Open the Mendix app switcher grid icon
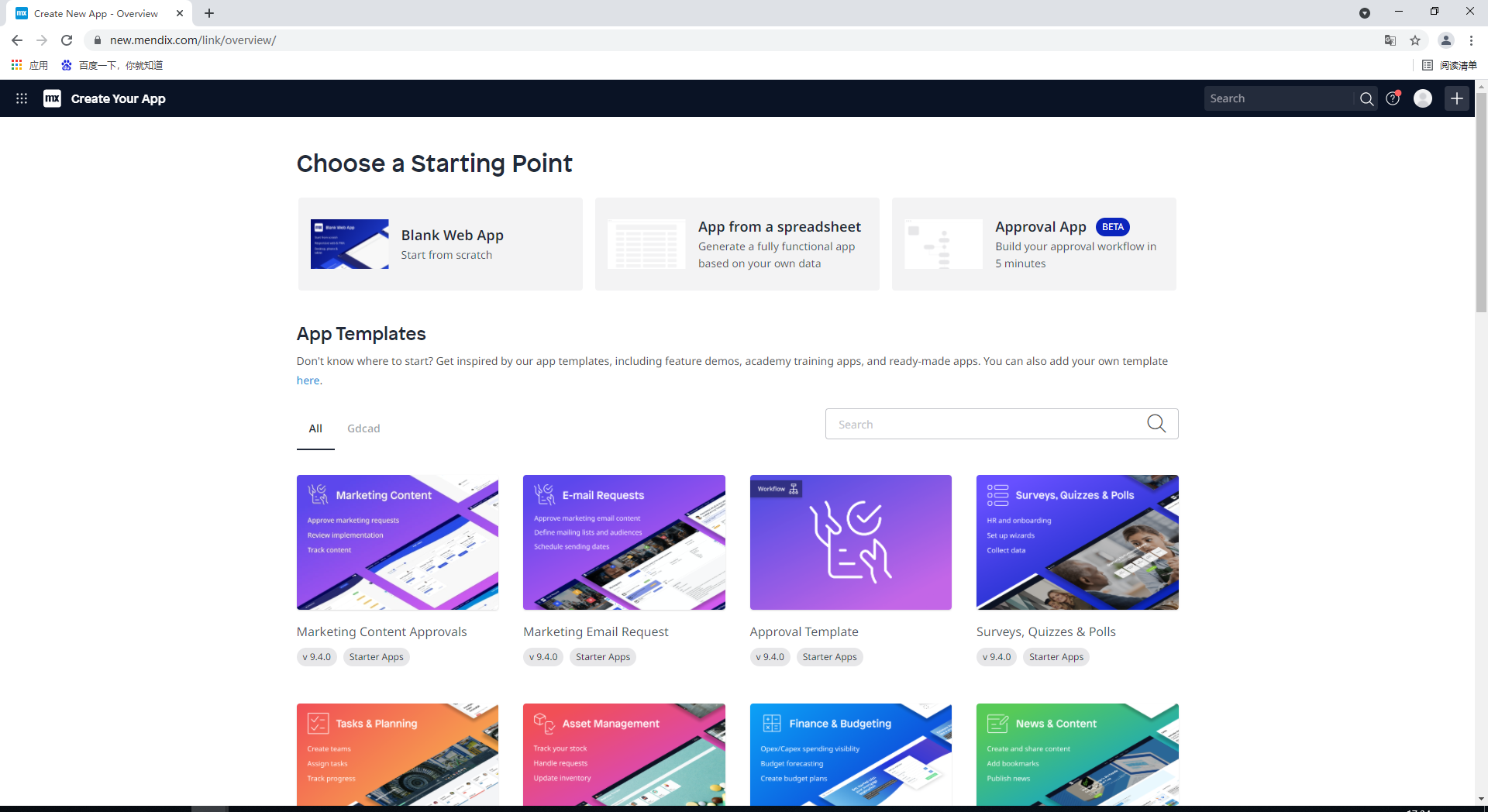Viewport: 1488px width, 812px height. pyautogui.click(x=22, y=98)
